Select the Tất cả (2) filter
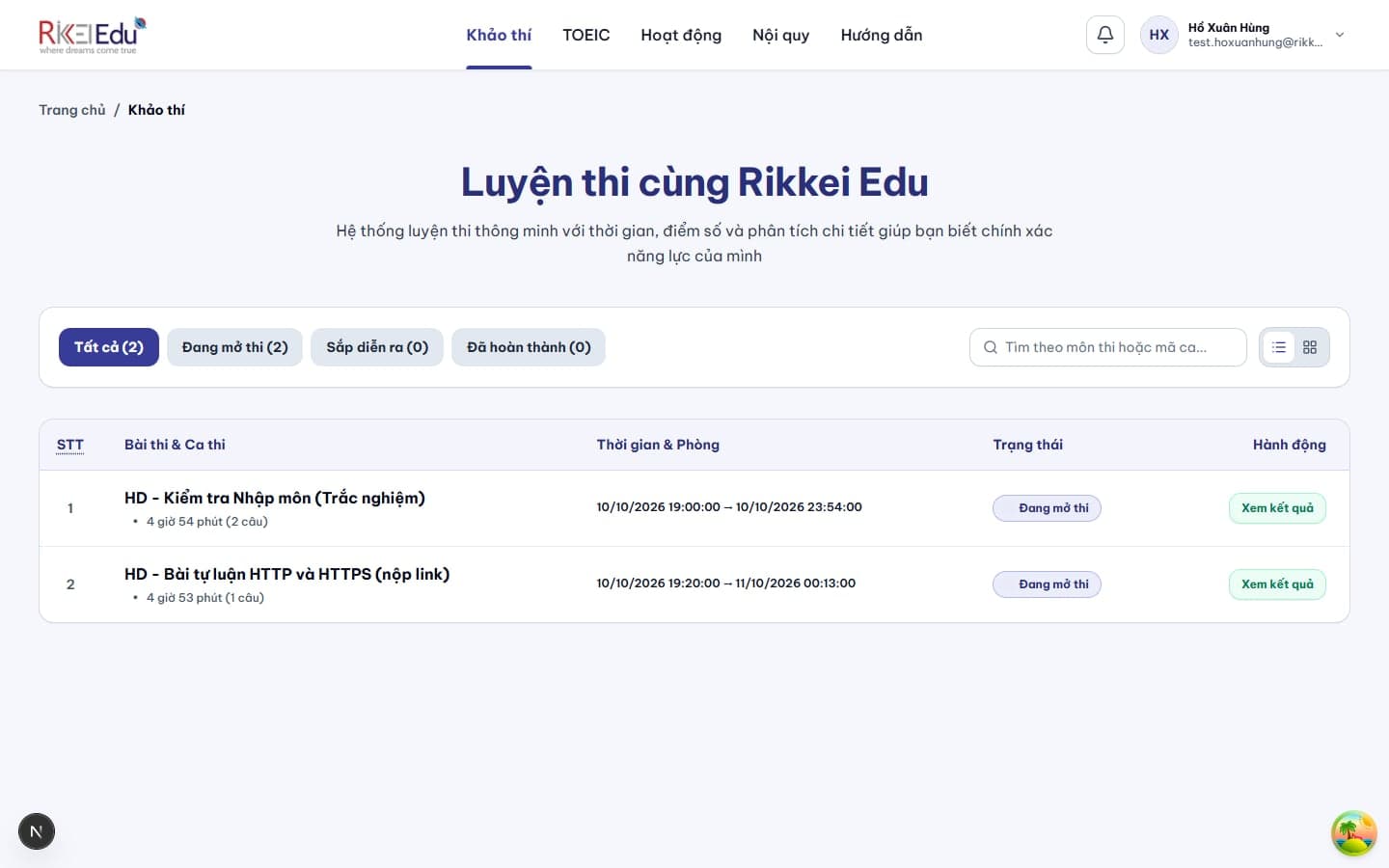1389x868 pixels. coord(109,347)
